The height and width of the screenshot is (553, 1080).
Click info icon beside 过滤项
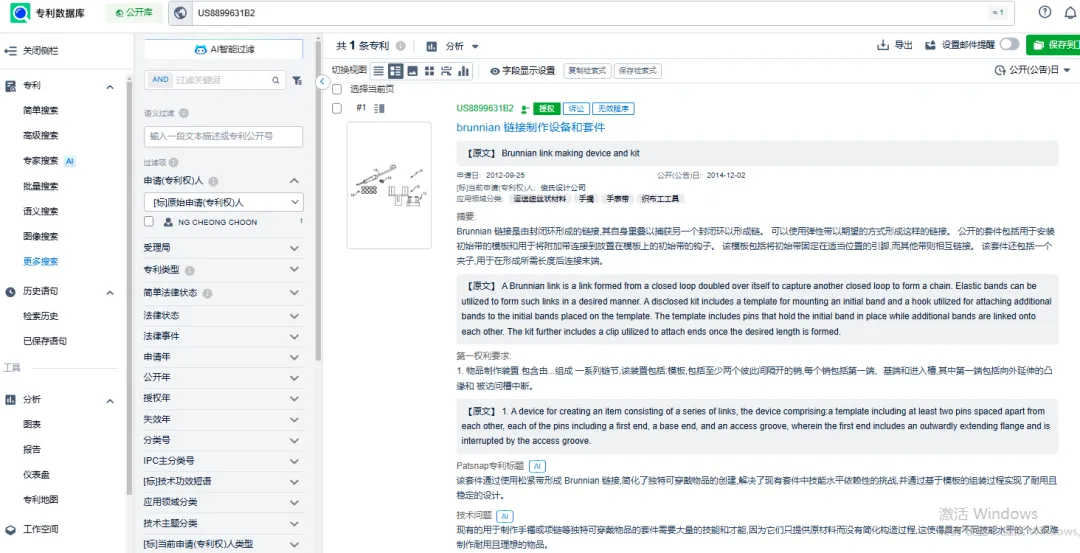(x=173, y=163)
